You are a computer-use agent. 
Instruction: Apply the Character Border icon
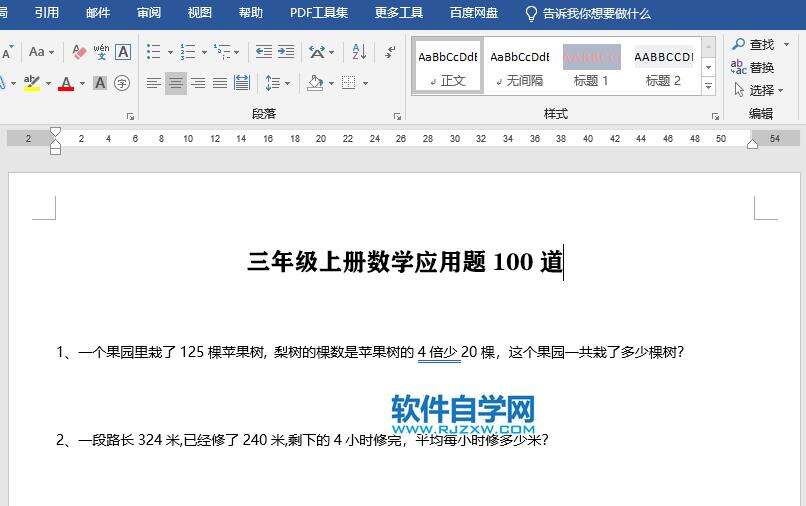click(x=123, y=52)
